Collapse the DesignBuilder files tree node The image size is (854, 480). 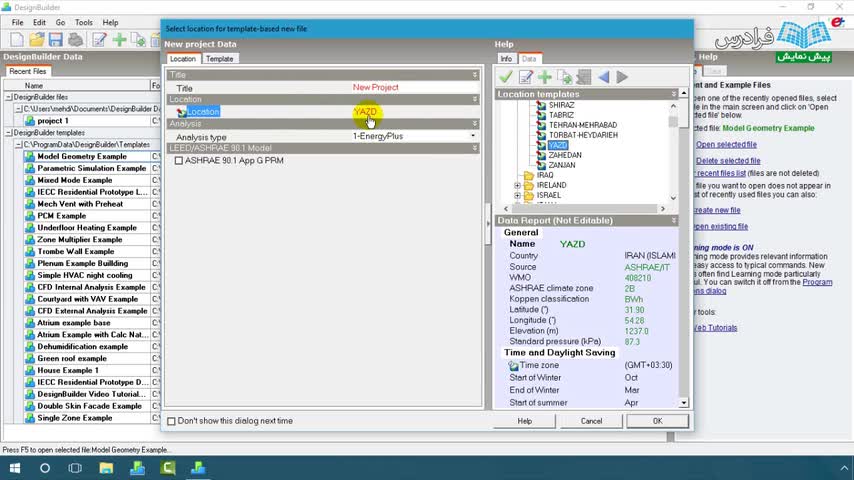click(9, 97)
